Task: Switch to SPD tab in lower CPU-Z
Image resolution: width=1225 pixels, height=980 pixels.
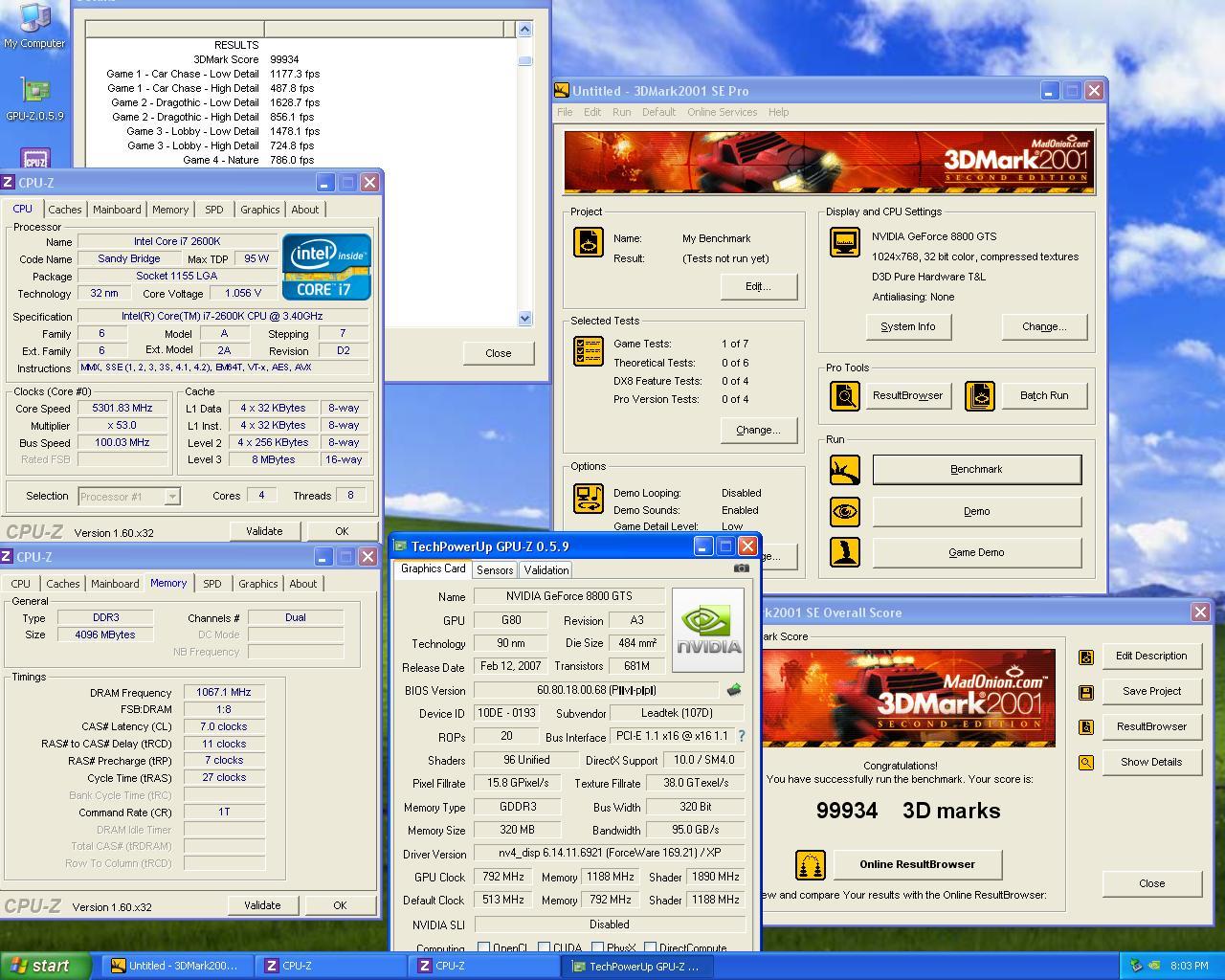Action: (212, 584)
